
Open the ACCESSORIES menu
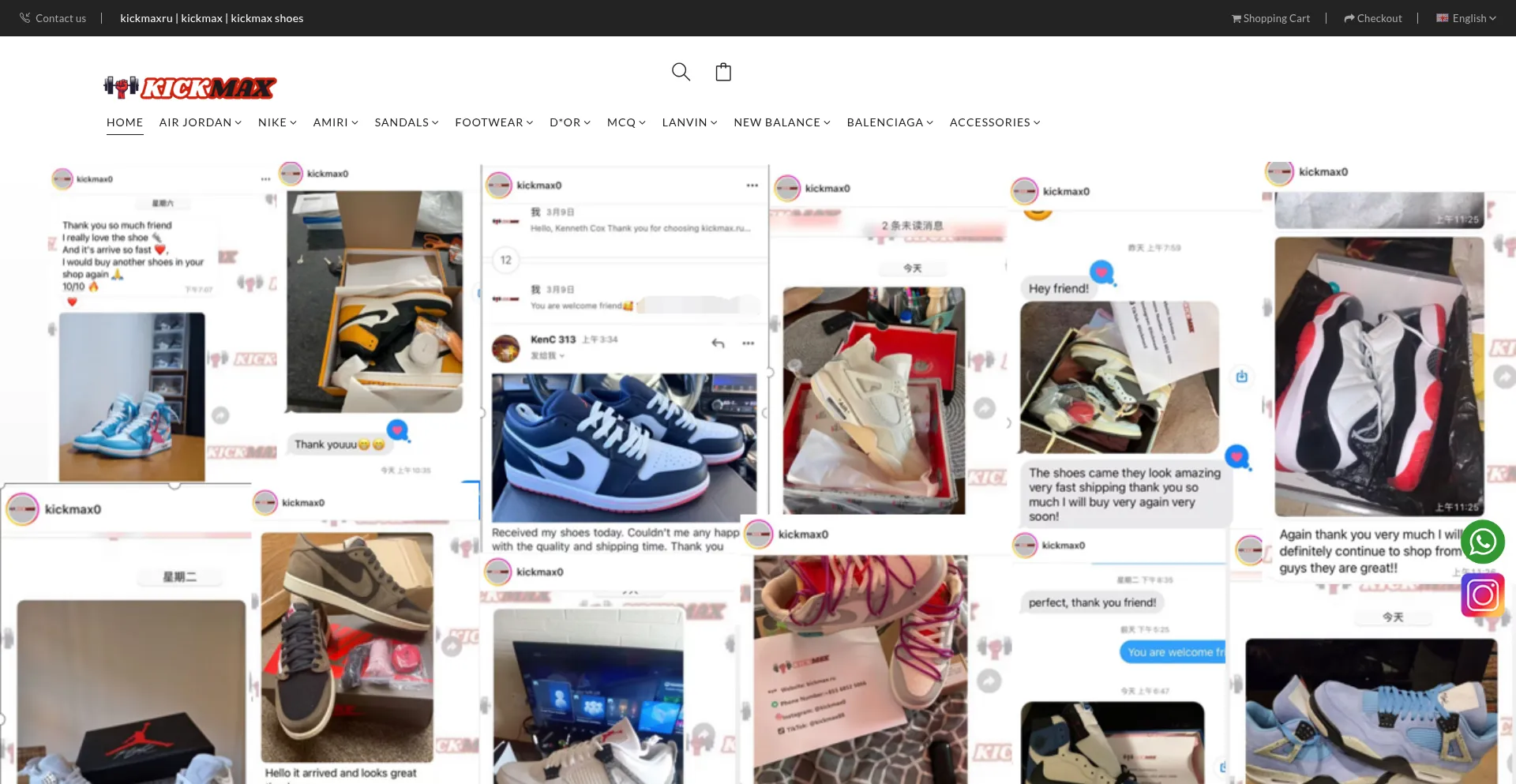[x=995, y=122]
